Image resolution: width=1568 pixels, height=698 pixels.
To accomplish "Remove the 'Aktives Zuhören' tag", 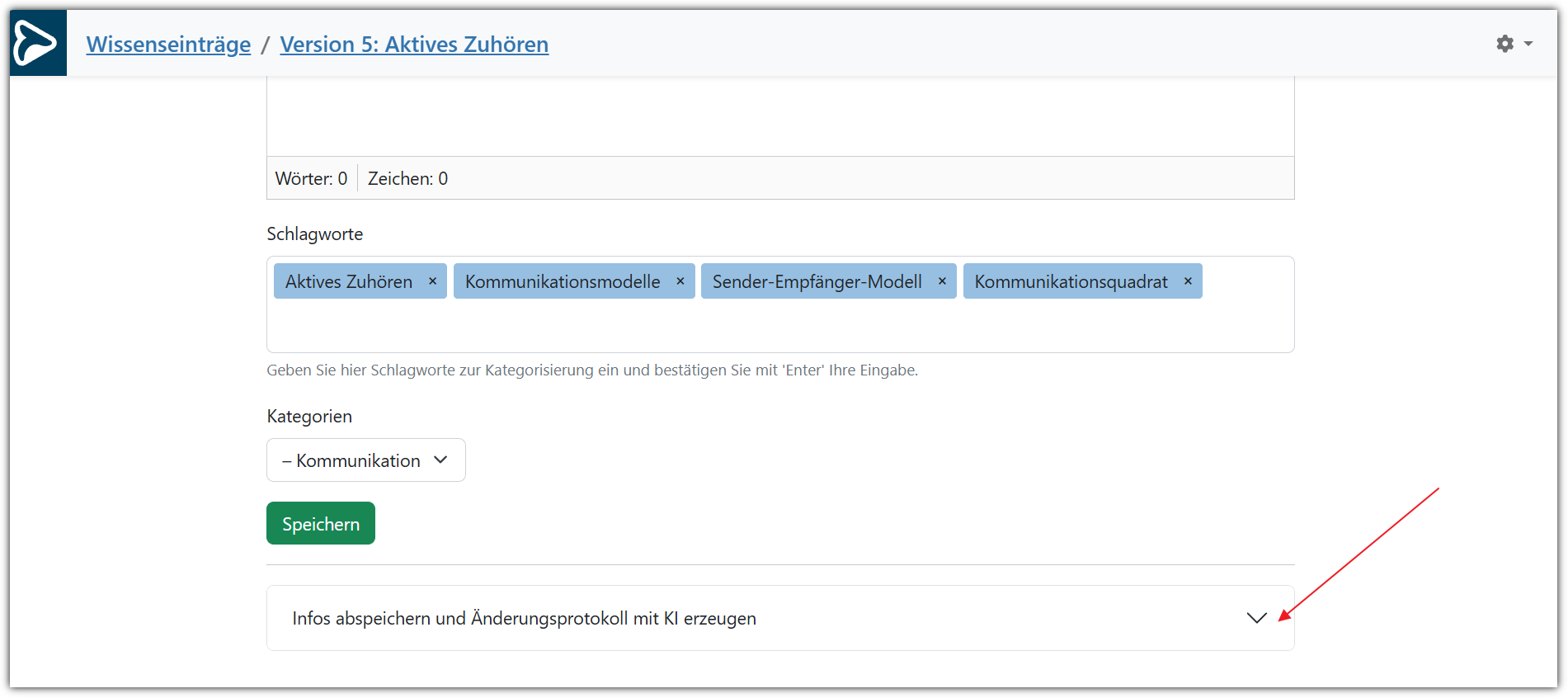I will pyautogui.click(x=432, y=281).
